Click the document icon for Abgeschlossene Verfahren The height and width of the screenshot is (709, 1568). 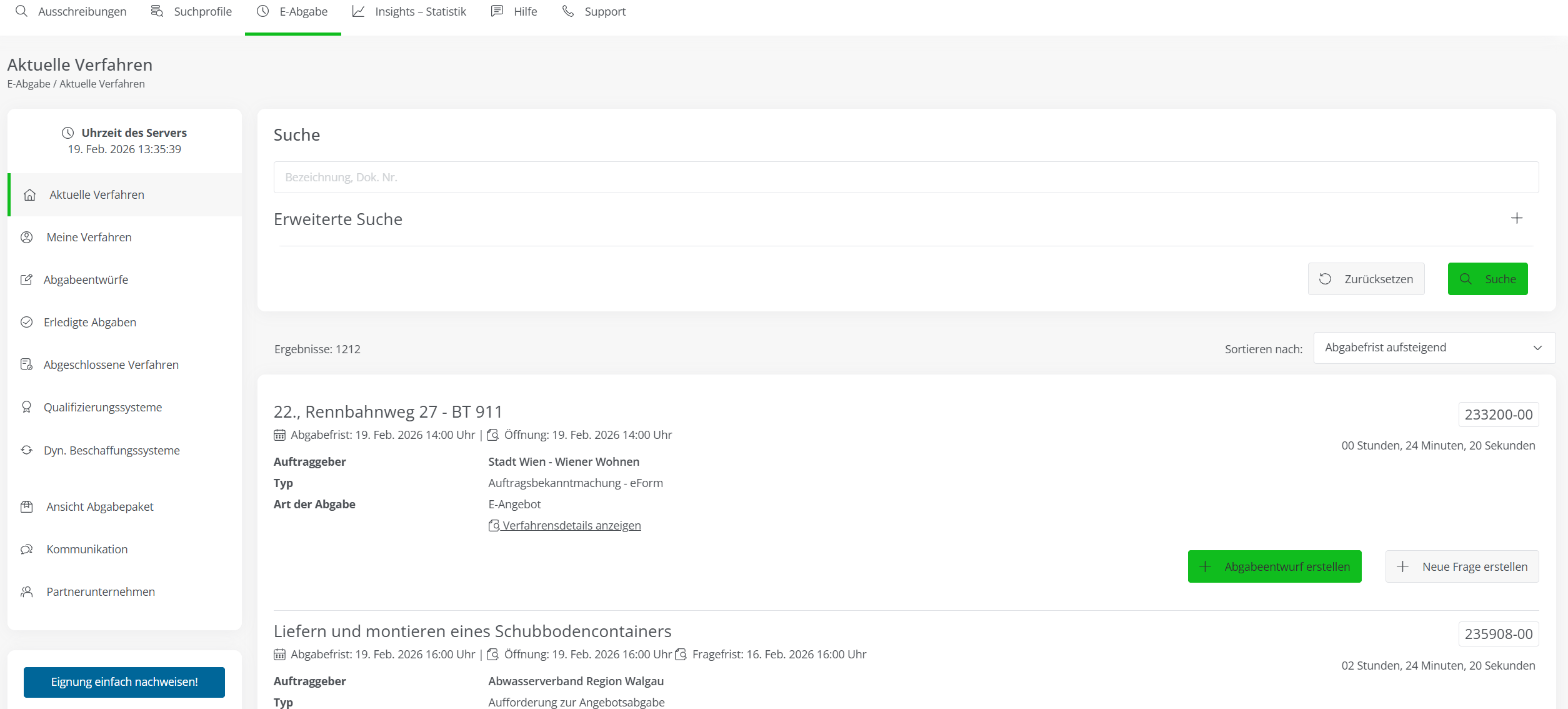[26, 365]
